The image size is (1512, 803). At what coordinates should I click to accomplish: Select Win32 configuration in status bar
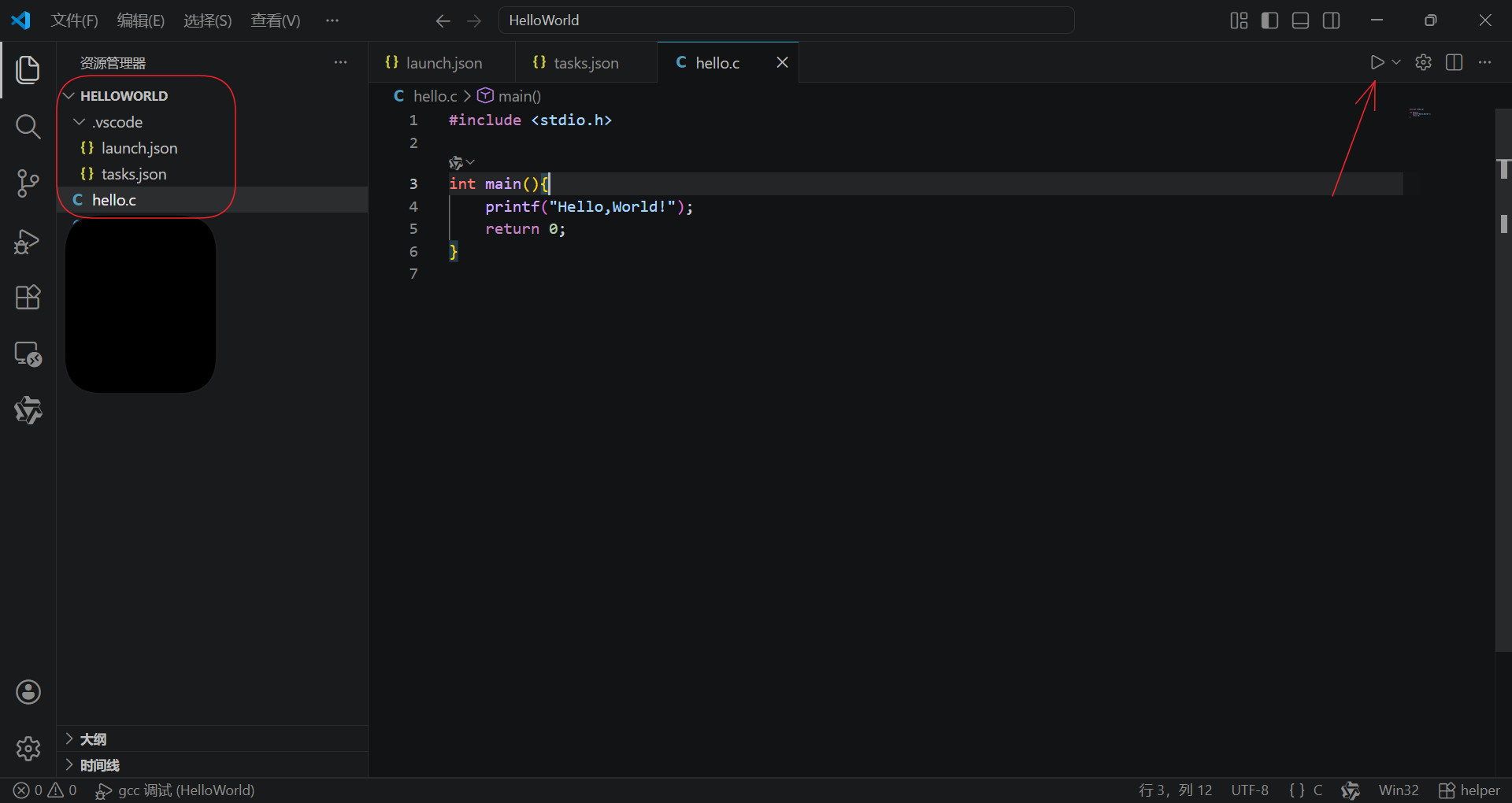[1399, 790]
